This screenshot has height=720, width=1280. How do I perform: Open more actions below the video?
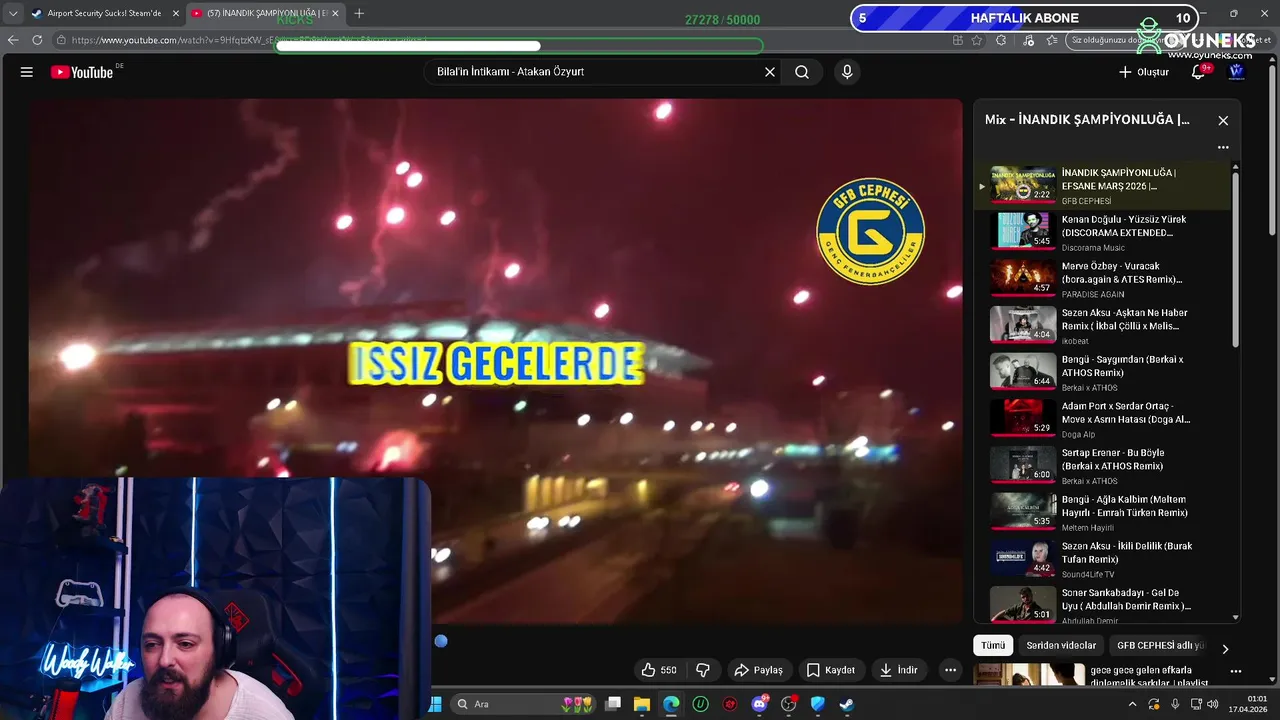pos(951,670)
